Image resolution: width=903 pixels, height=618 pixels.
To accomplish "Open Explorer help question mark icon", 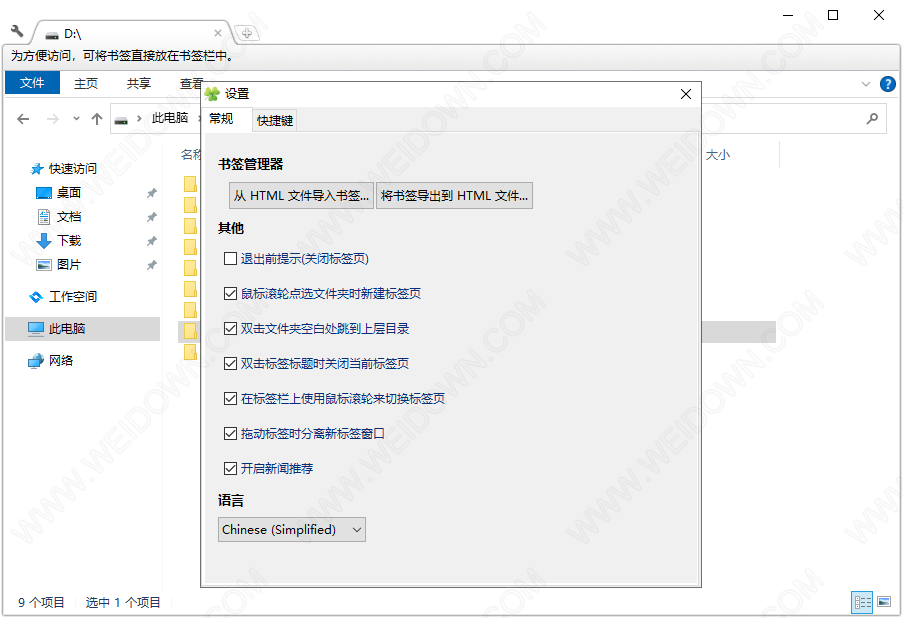I will point(888,84).
